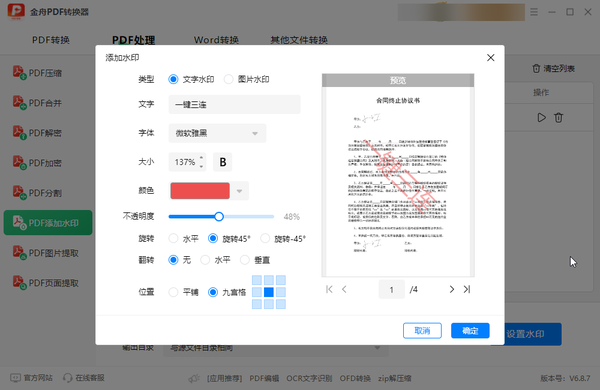Choose the 旋转-45° rotation option
This screenshot has width=600, height=390.
coord(283,239)
